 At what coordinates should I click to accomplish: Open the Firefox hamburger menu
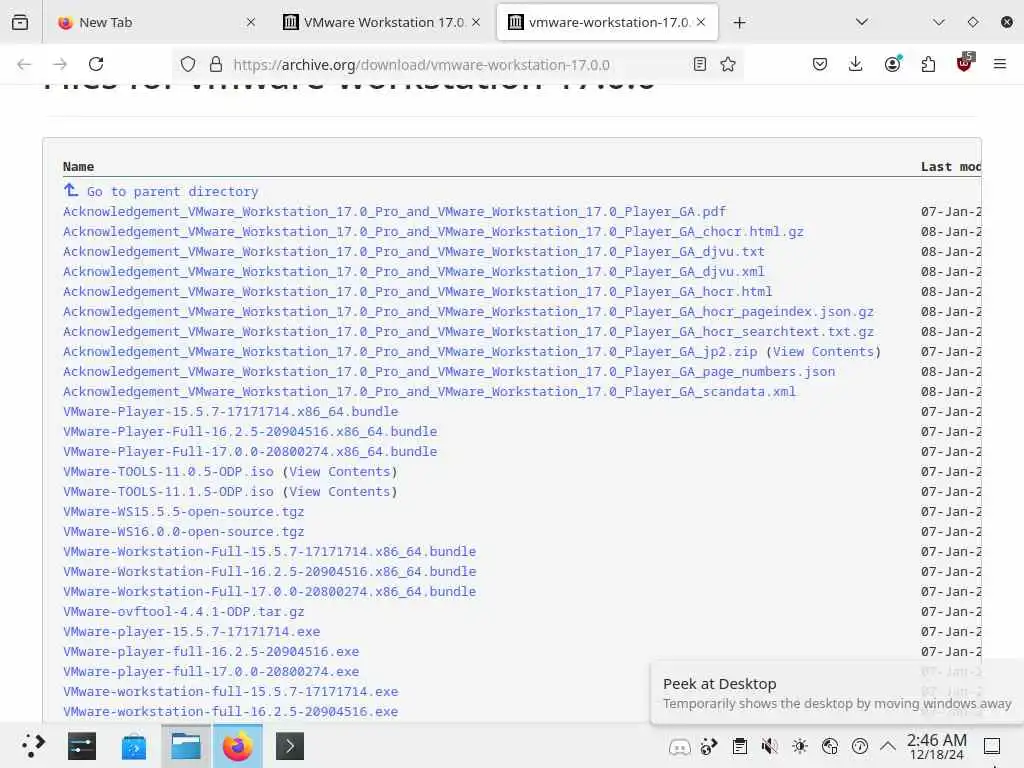[1000, 64]
